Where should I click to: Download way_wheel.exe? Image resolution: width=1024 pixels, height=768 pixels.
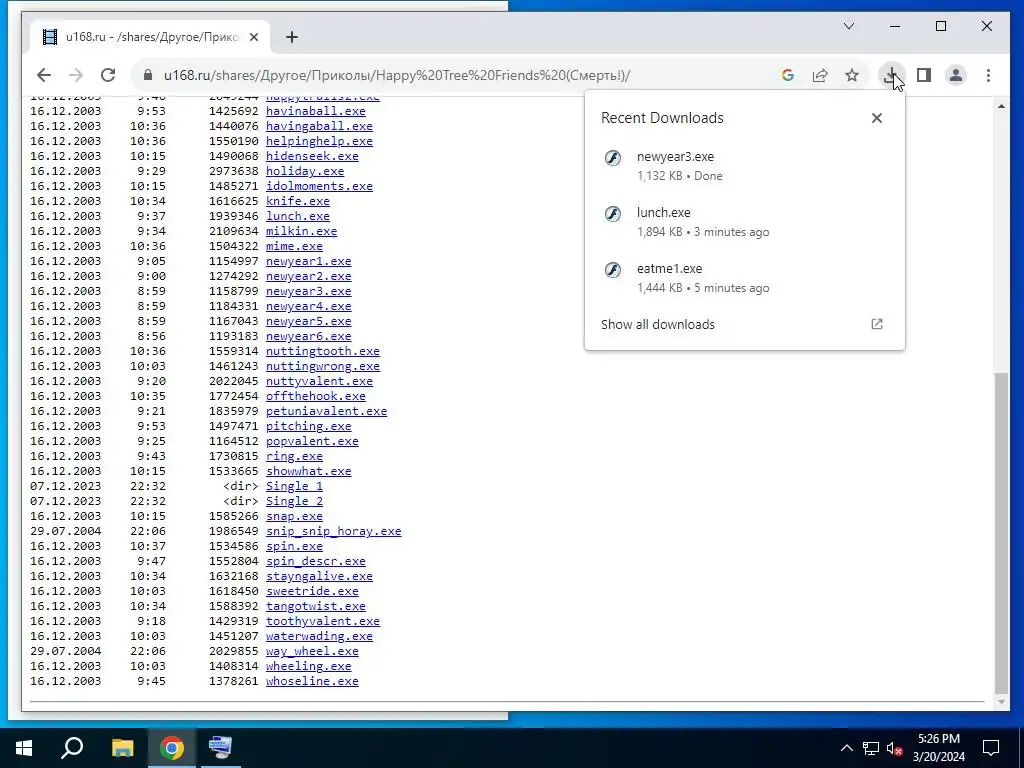(x=312, y=652)
